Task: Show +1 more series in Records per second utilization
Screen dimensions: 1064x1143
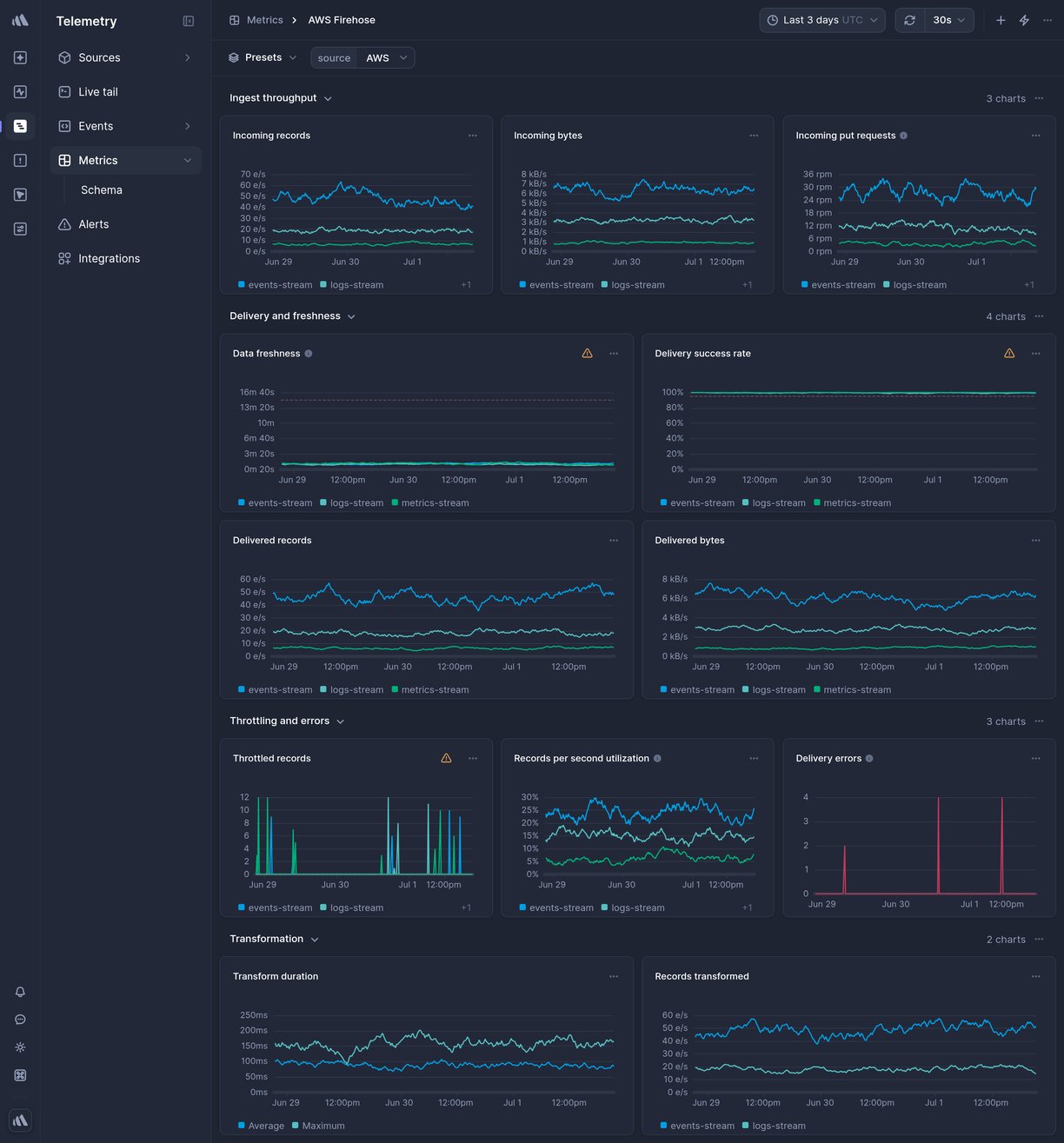Action: click(x=748, y=908)
